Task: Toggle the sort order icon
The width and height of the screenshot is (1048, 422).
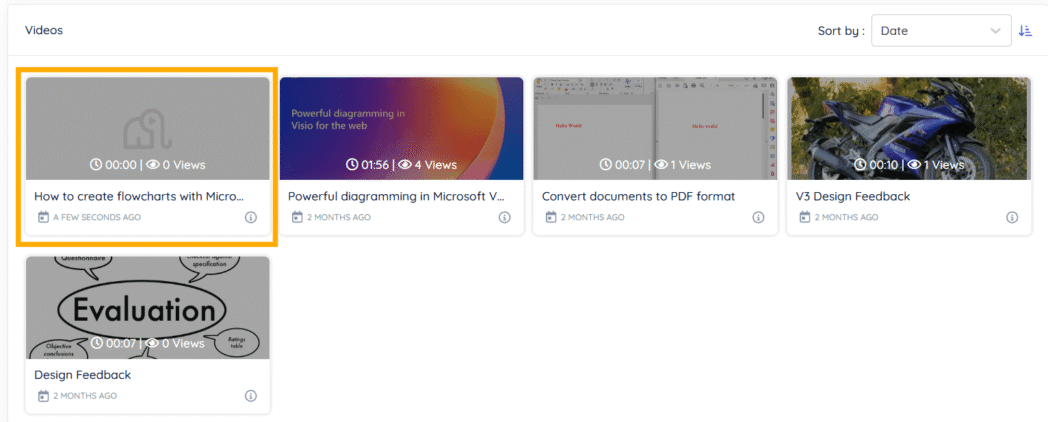Action: coord(1025,31)
